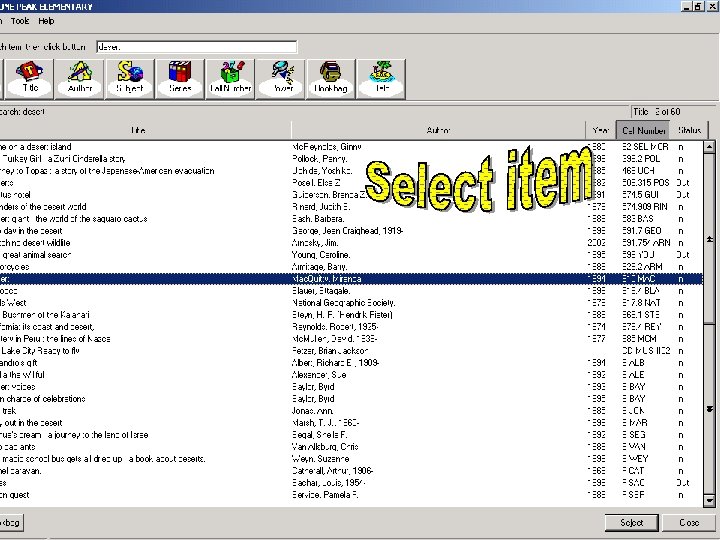Sort results by Author column header
720x540 pixels.
point(439,130)
